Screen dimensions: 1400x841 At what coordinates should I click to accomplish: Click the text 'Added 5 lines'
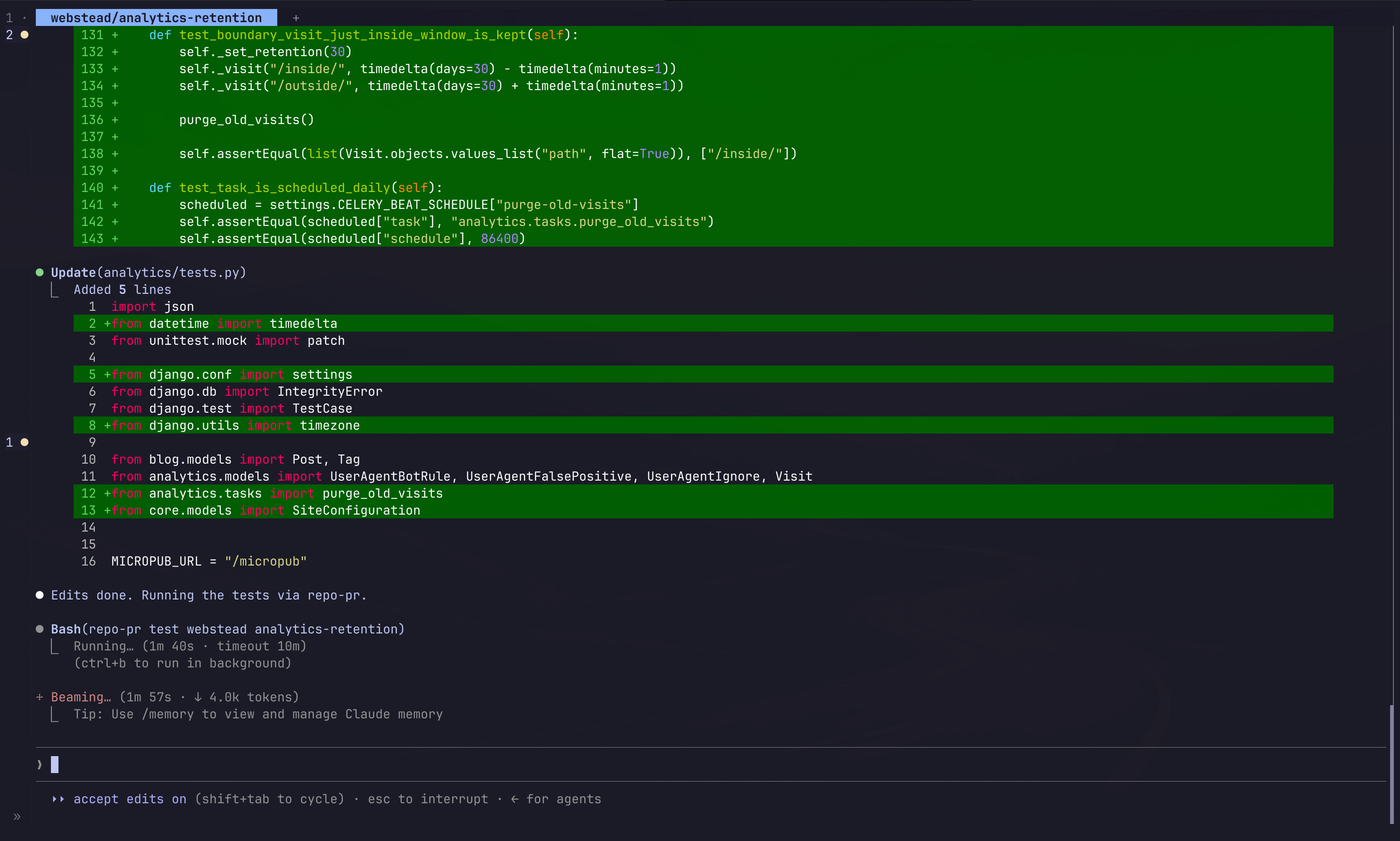point(123,290)
